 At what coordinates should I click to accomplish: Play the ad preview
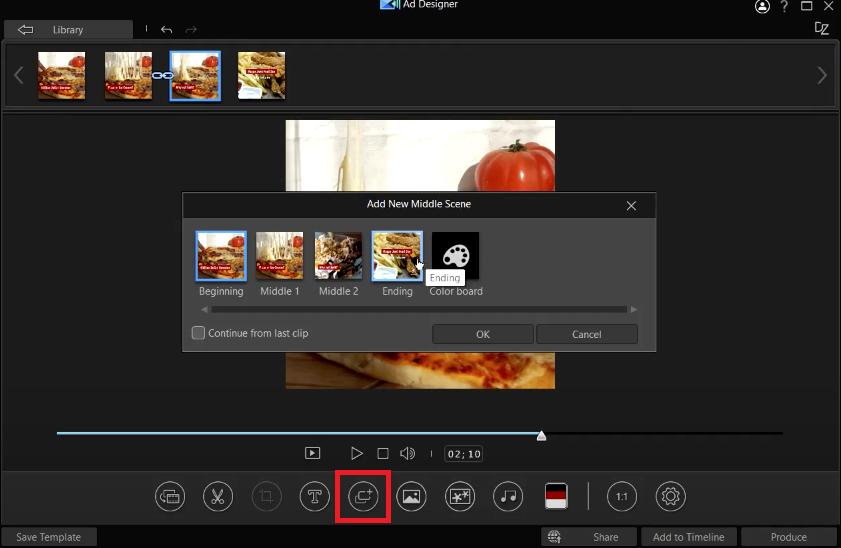(356, 454)
